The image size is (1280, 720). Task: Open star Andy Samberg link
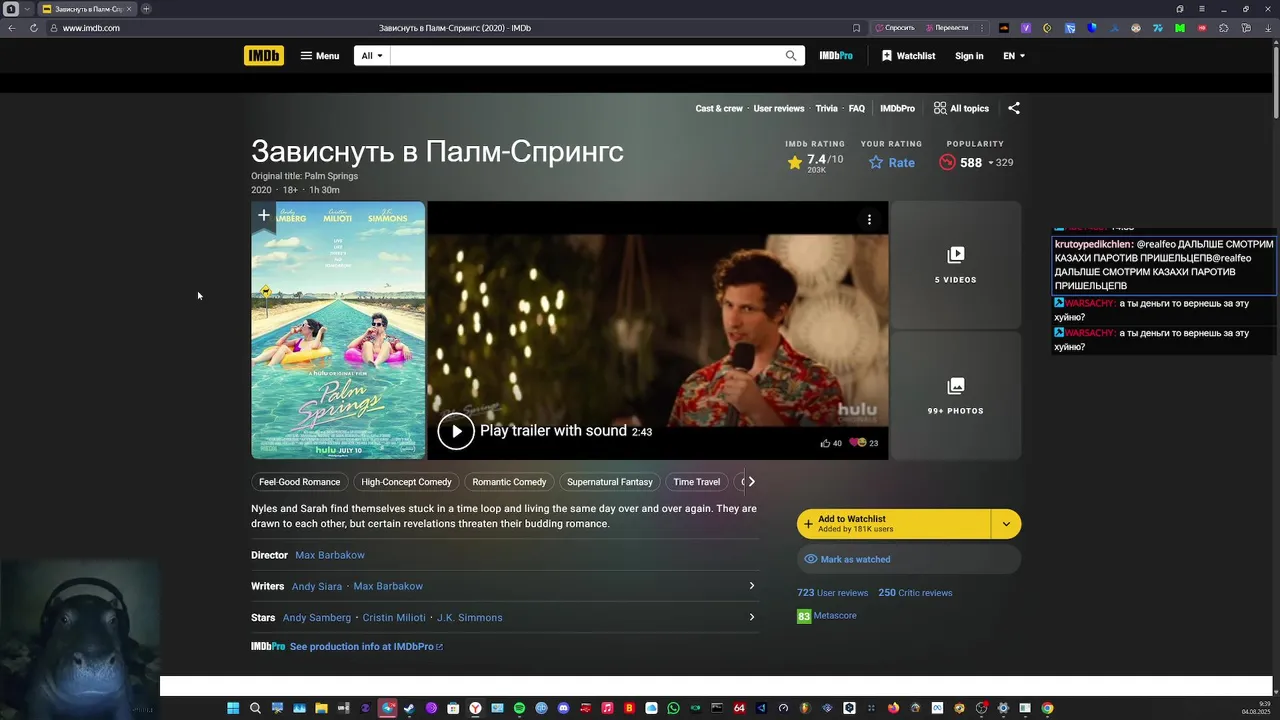317,618
